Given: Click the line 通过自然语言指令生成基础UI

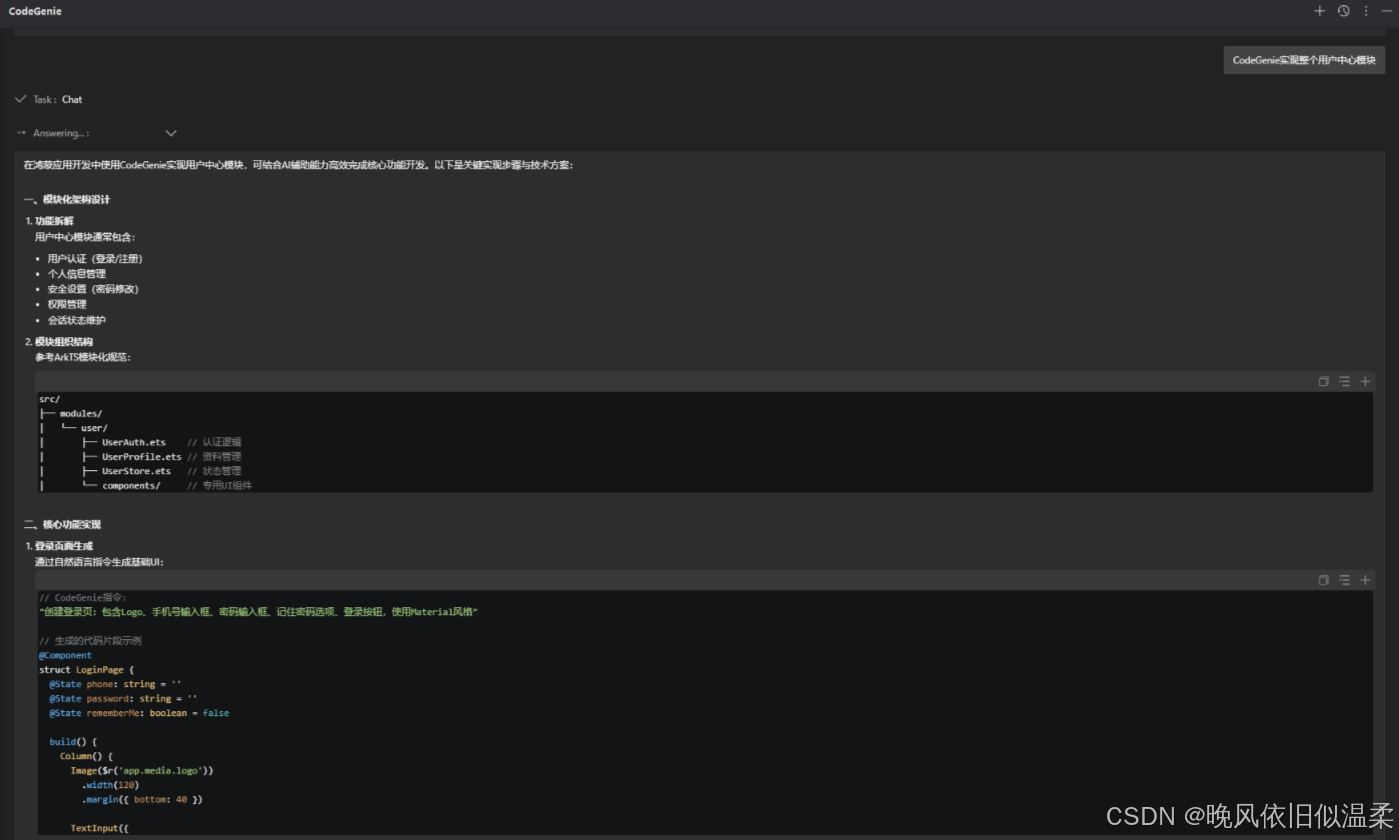Looking at the screenshot, I should (x=99, y=562).
